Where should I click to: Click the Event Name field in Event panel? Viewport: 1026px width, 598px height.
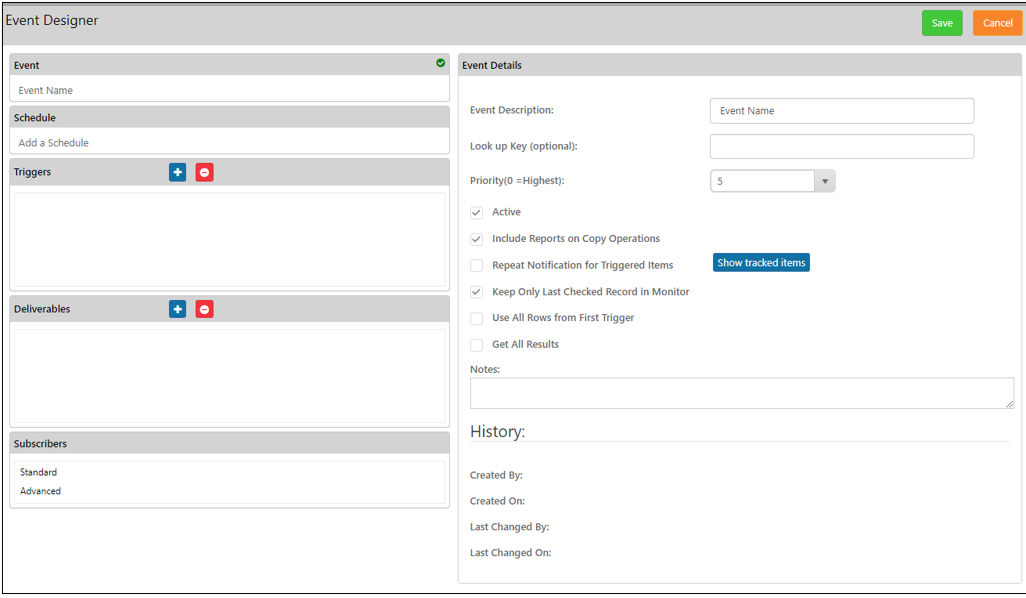(229, 90)
